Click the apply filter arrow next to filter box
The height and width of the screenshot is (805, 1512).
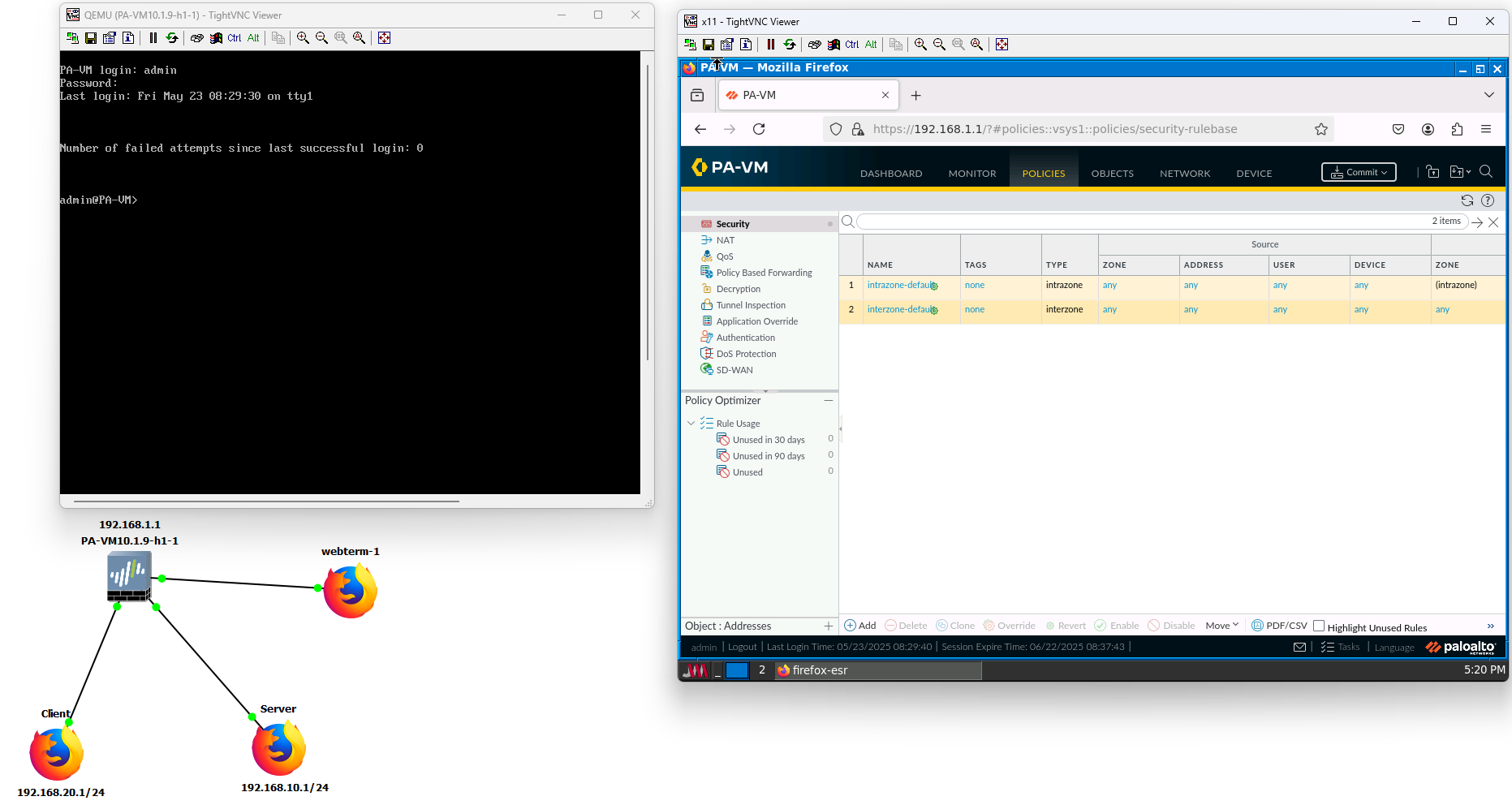(1477, 222)
